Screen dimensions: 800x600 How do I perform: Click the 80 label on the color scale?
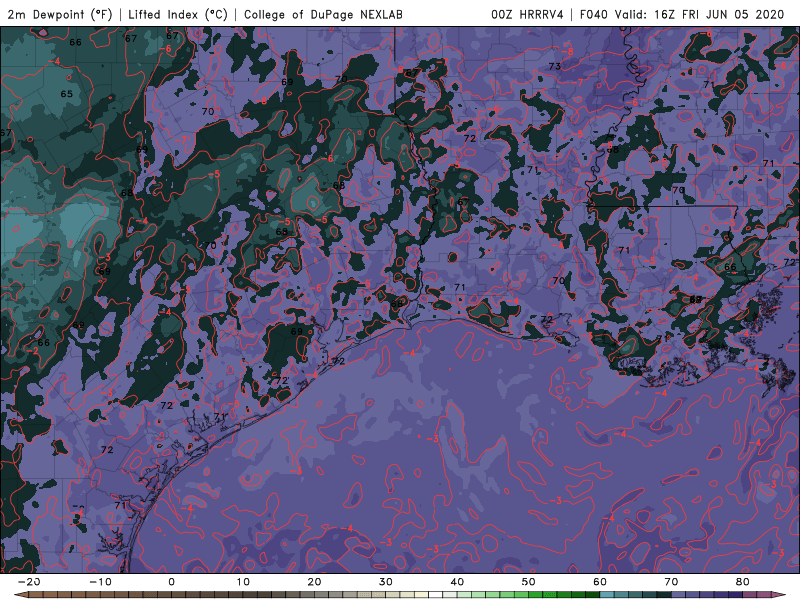pyautogui.click(x=743, y=582)
